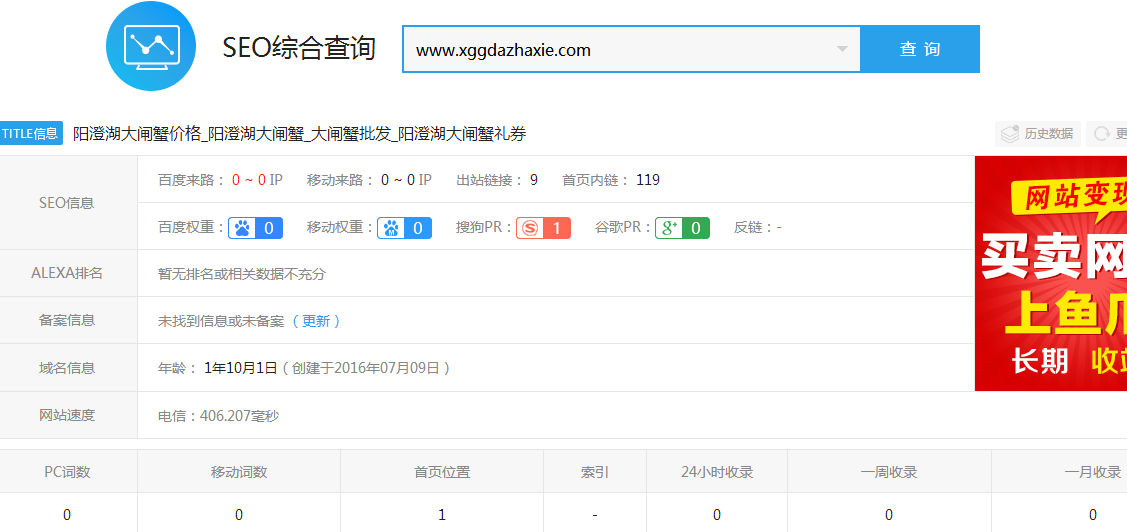Click the SEO综合查询 page title
The height and width of the screenshot is (532, 1127).
[299, 48]
